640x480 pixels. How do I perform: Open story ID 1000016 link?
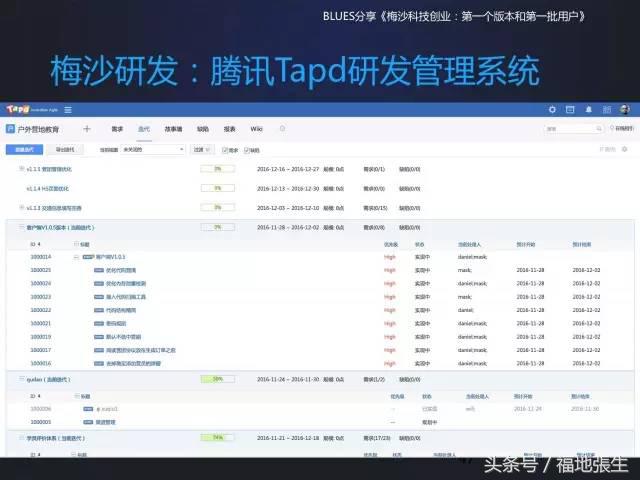41,363
